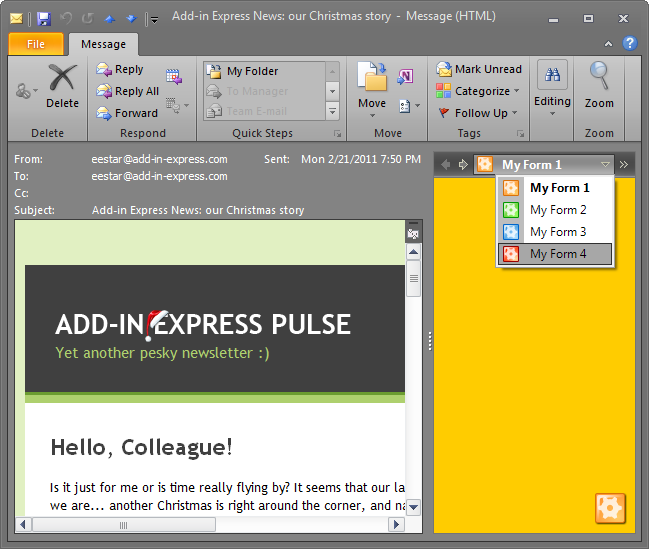Image resolution: width=649 pixels, height=549 pixels.
Task: Click the Zoom magnifier icon
Action: (599, 80)
